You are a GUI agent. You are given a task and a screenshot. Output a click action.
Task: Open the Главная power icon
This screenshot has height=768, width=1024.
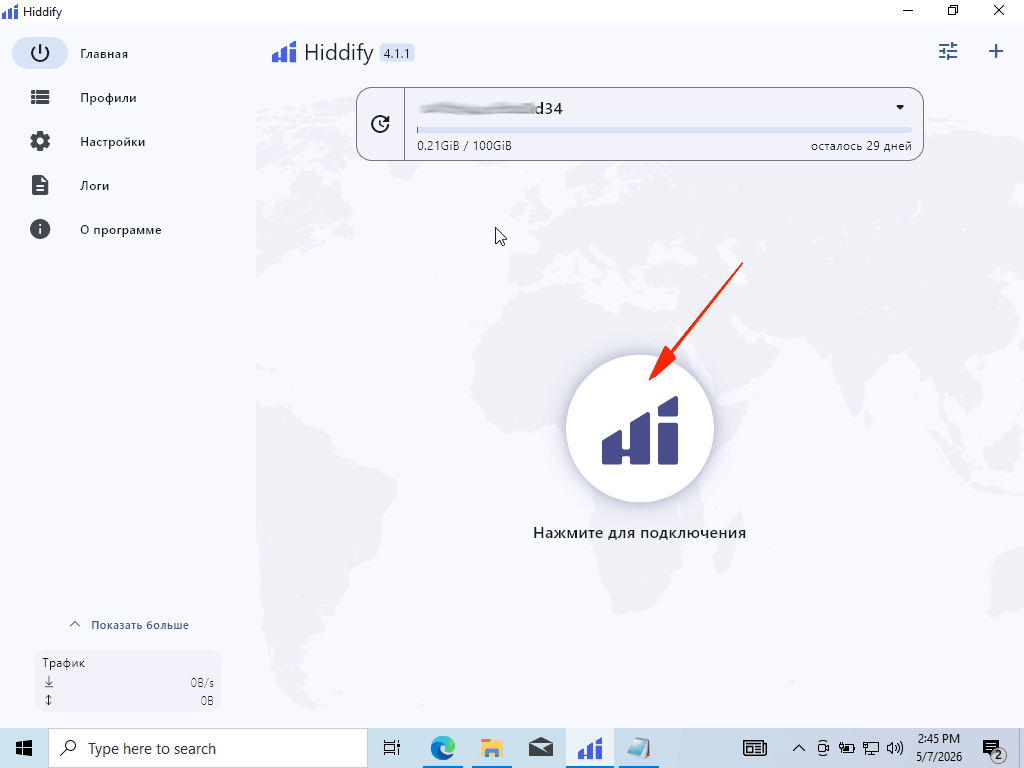(40, 53)
